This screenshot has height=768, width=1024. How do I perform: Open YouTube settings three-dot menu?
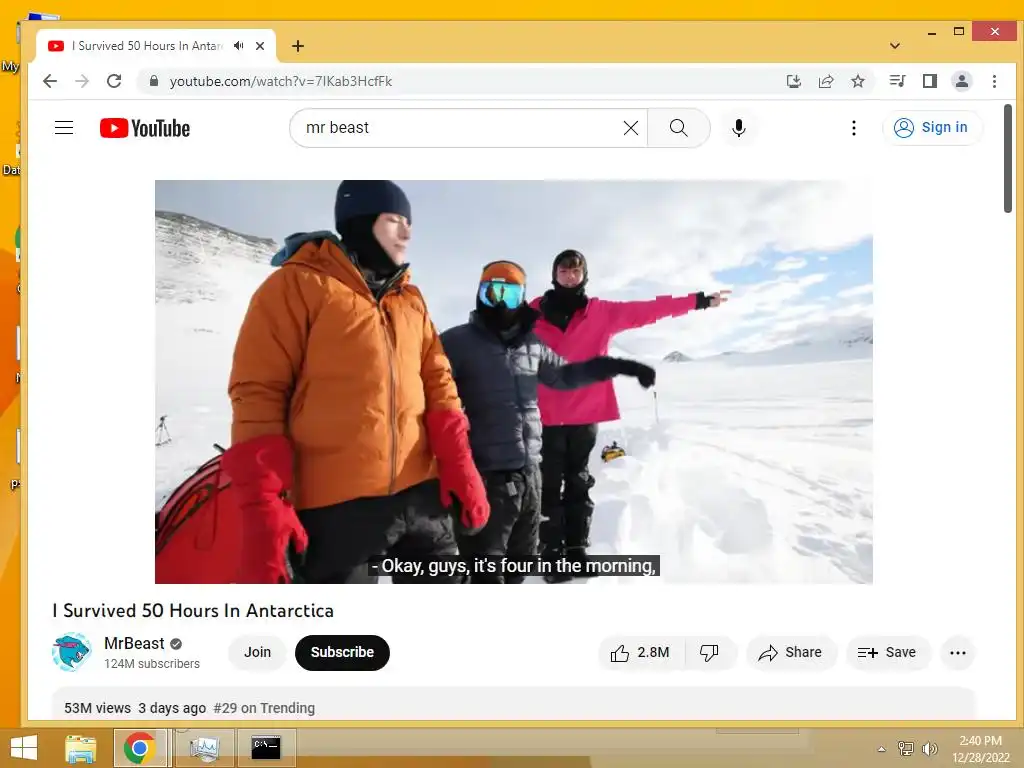tap(854, 128)
